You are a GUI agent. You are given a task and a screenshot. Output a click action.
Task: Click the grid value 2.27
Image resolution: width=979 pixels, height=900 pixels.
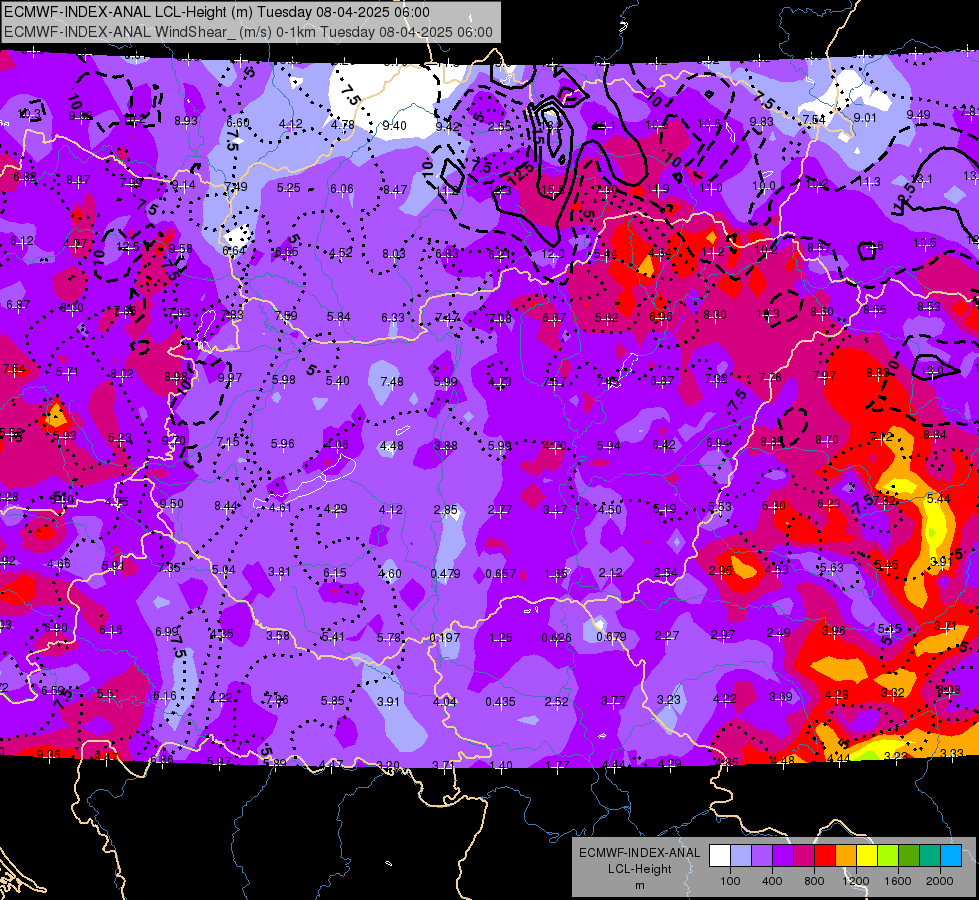point(667,636)
